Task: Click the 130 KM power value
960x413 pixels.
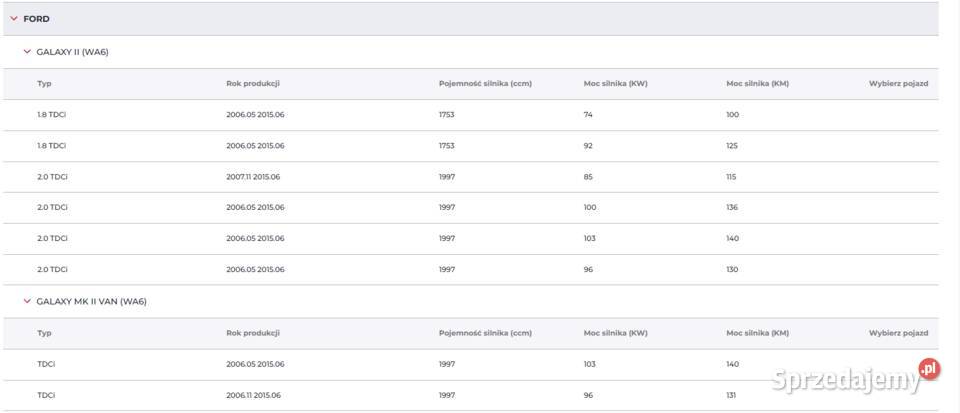Action: click(732, 270)
